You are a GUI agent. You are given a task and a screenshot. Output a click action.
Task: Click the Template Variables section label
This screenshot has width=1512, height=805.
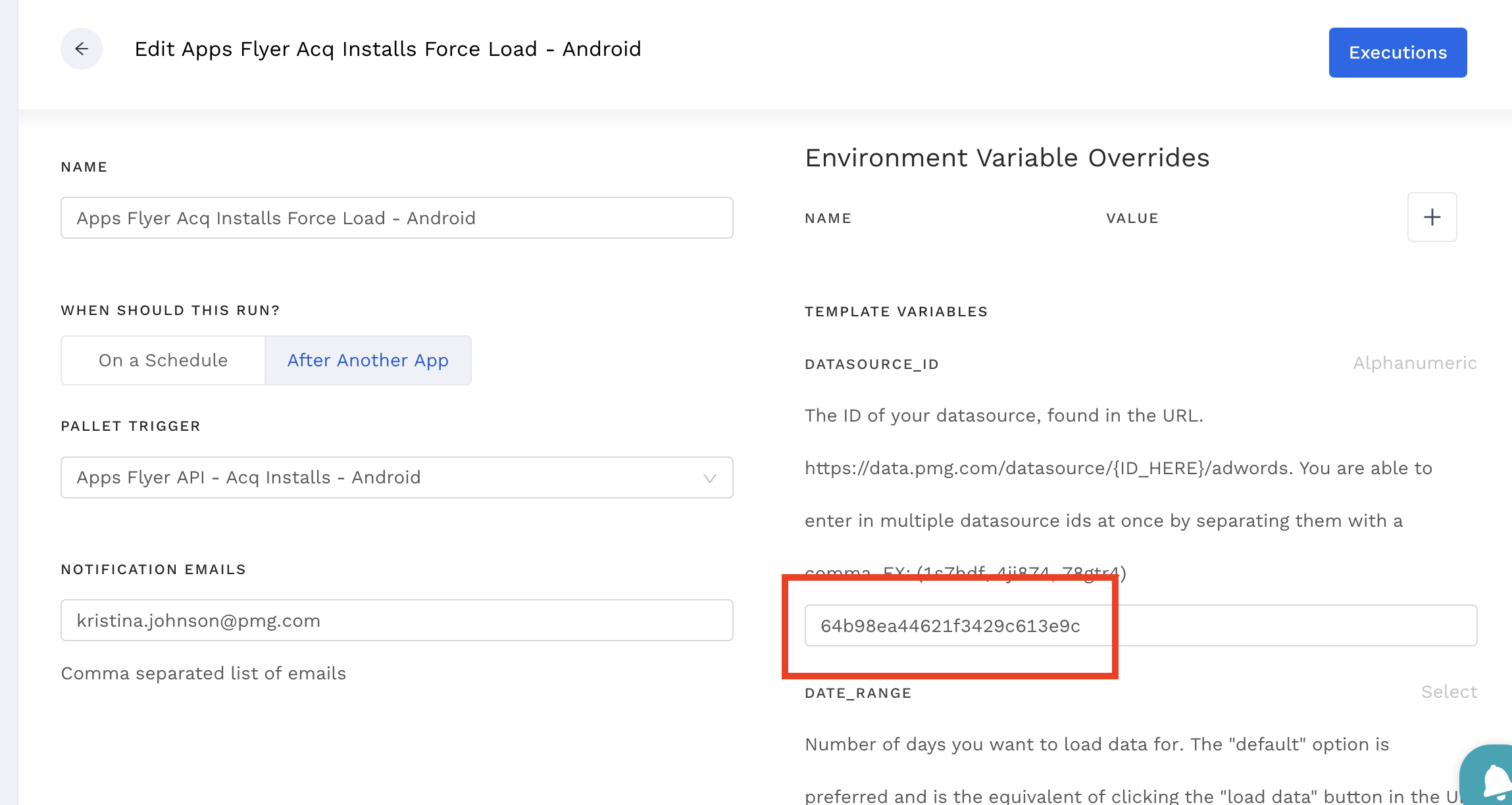[896, 312]
